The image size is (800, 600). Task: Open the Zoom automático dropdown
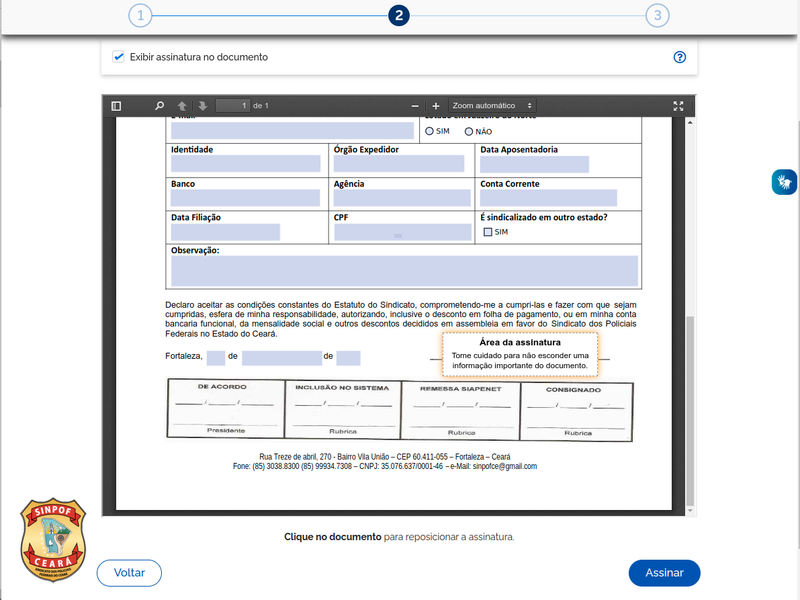[x=492, y=106]
